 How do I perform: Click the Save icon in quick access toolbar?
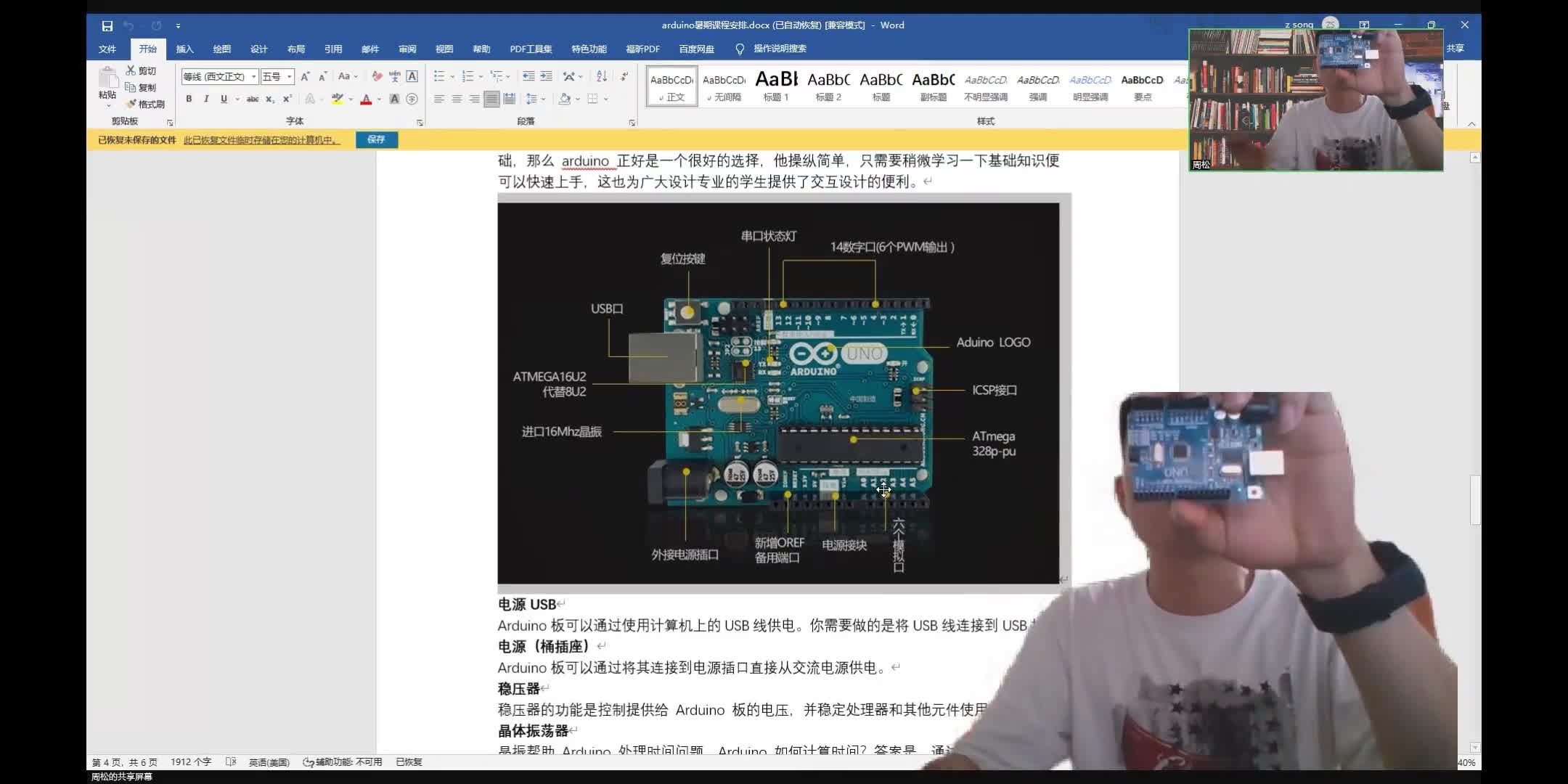[x=107, y=25]
